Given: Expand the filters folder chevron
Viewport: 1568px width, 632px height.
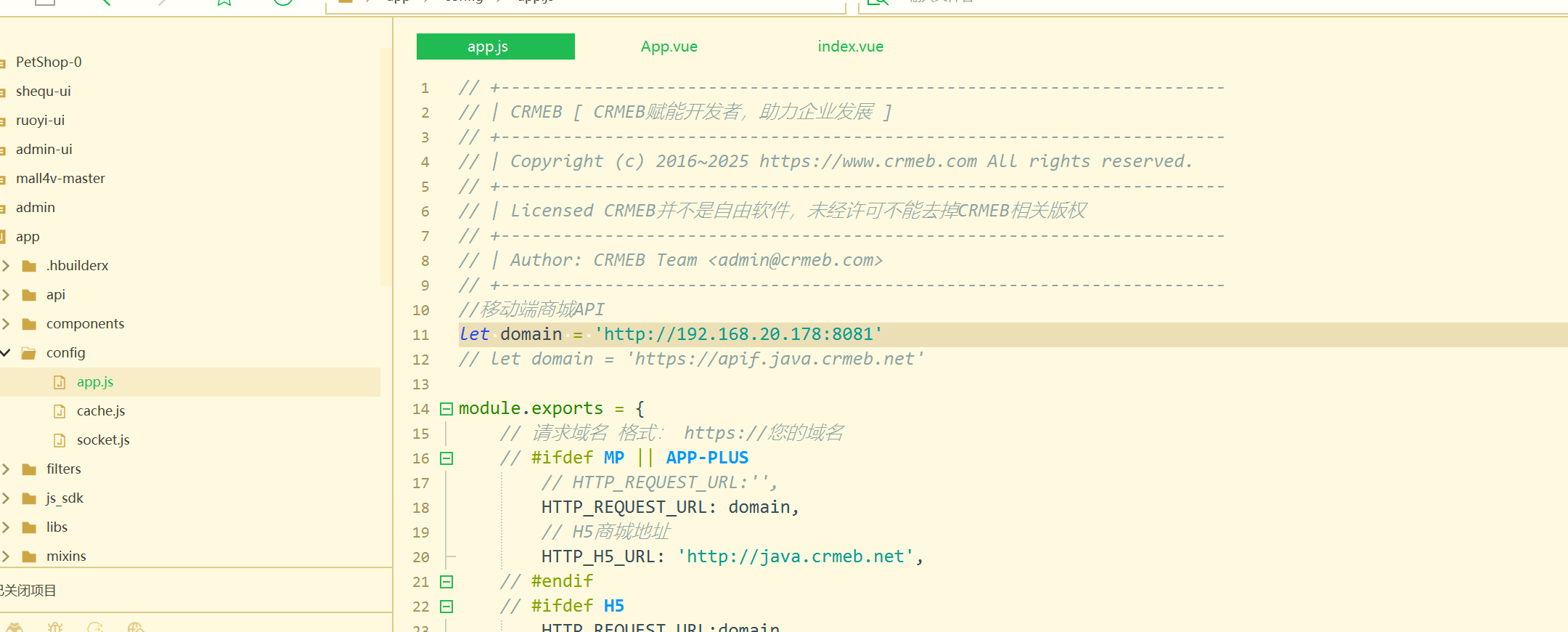Looking at the screenshot, I should pos(6,469).
